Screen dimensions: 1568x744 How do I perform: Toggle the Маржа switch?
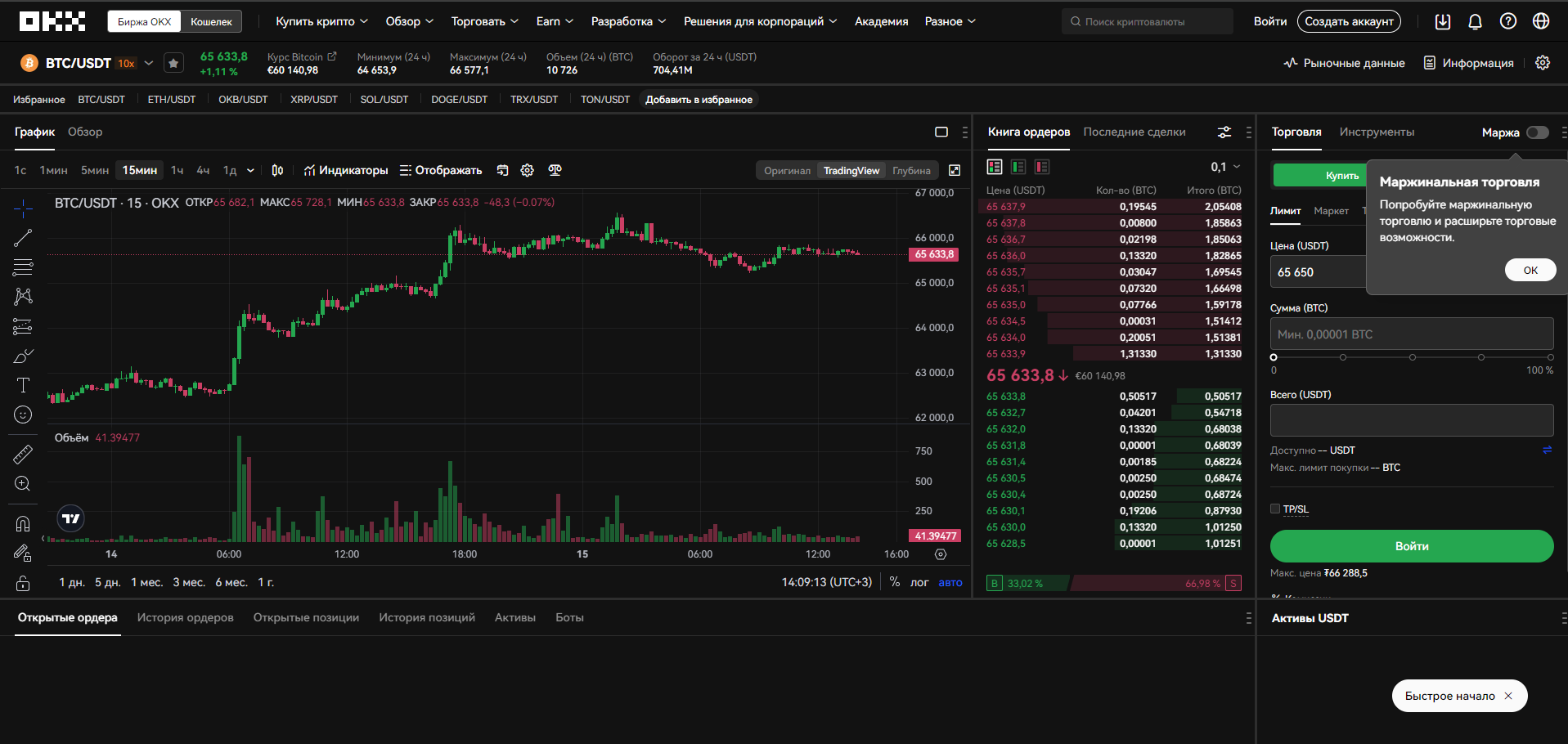pyautogui.click(x=1538, y=132)
